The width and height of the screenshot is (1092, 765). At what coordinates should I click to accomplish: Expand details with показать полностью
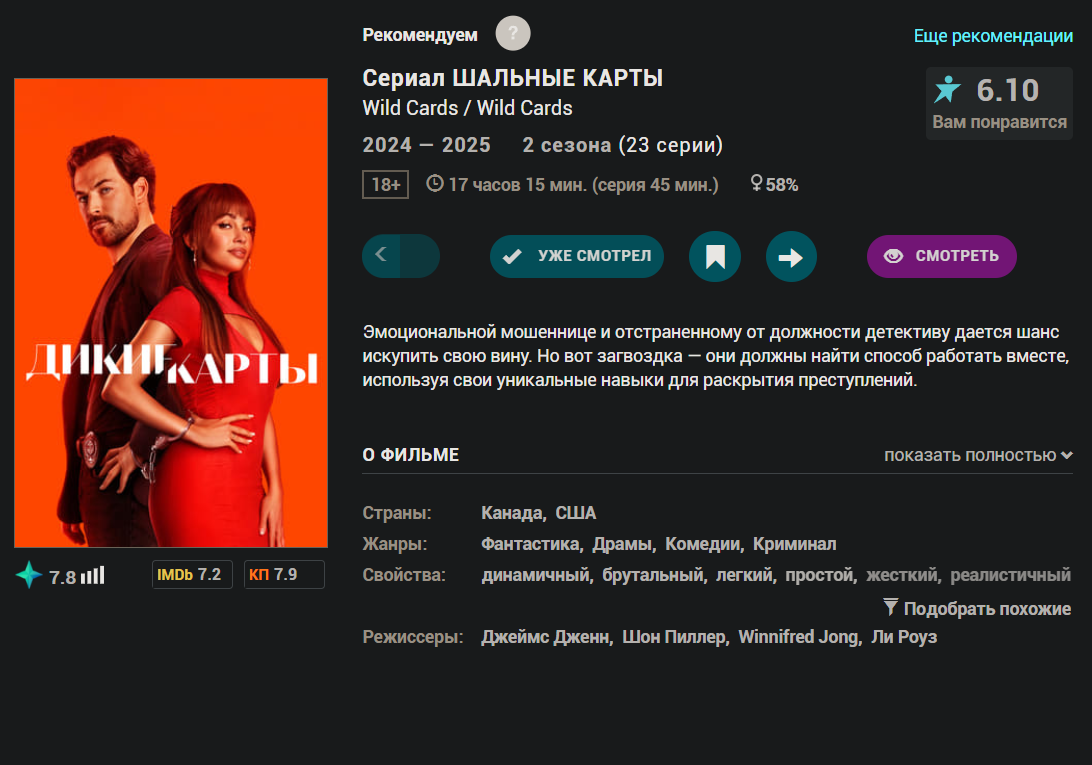[978, 456]
